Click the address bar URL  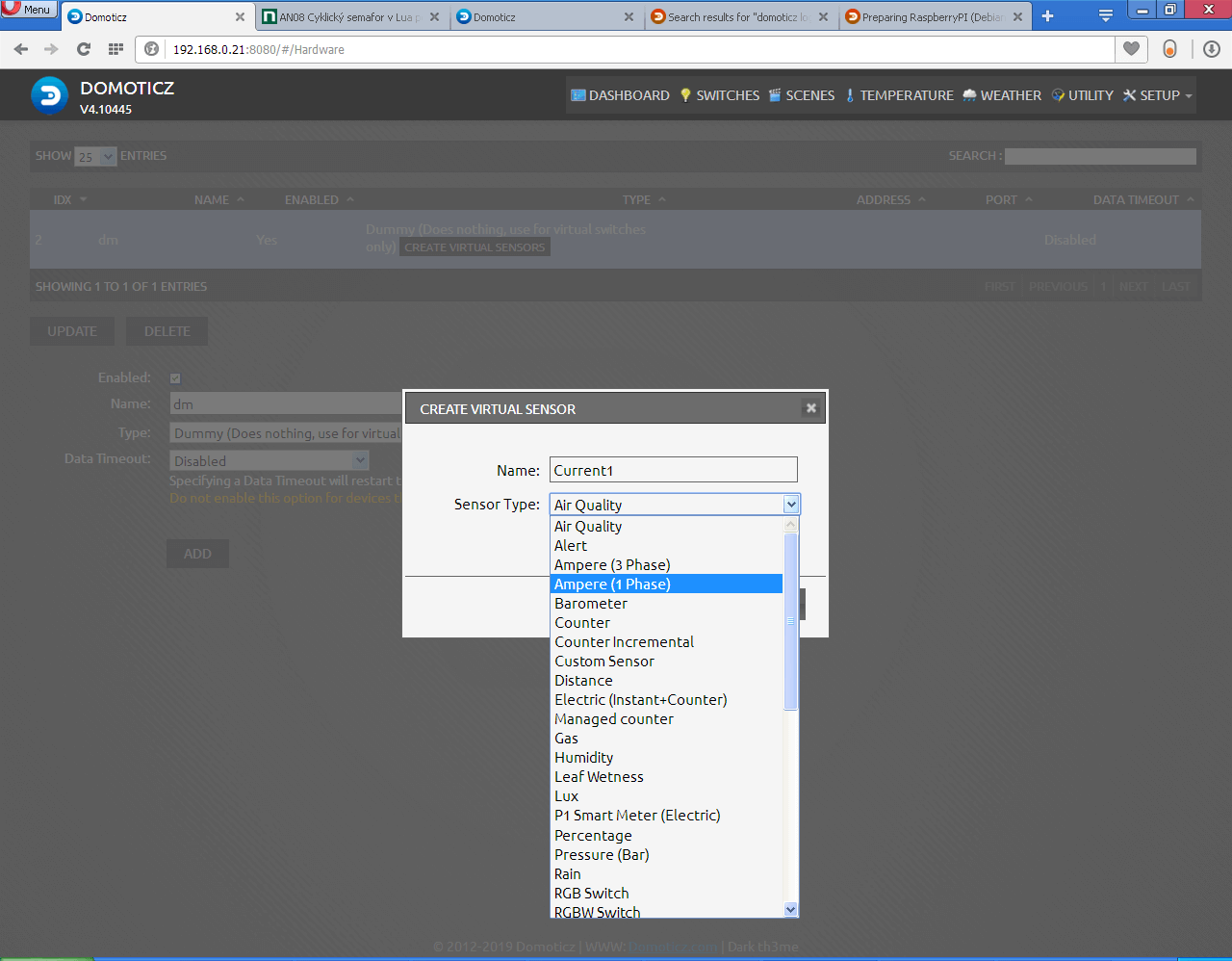pyautogui.click(x=258, y=49)
